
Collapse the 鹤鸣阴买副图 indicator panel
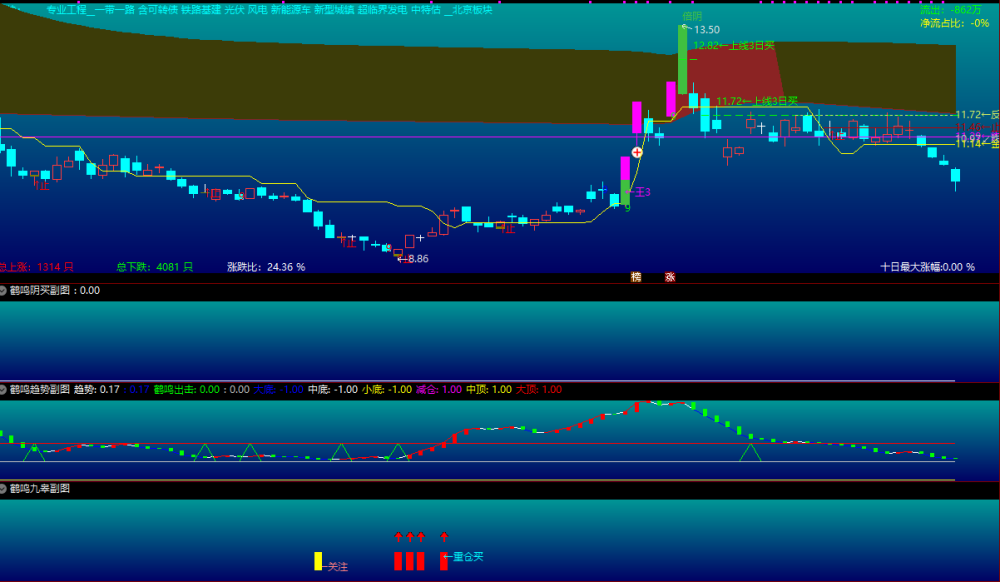tap(3, 291)
